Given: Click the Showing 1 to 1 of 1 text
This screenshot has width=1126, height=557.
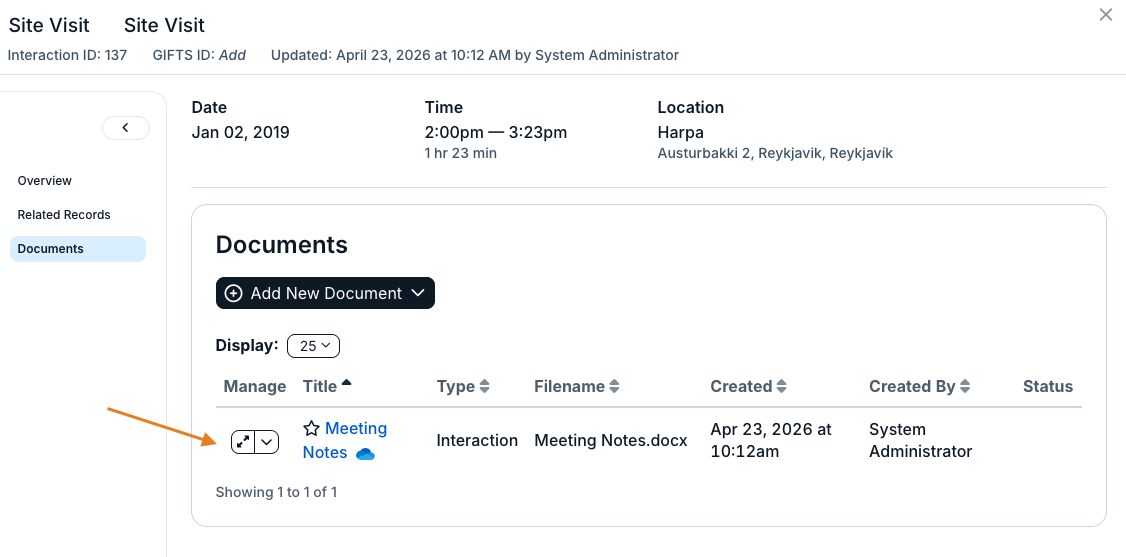Looking at the screenshot, I should point(276,492).
